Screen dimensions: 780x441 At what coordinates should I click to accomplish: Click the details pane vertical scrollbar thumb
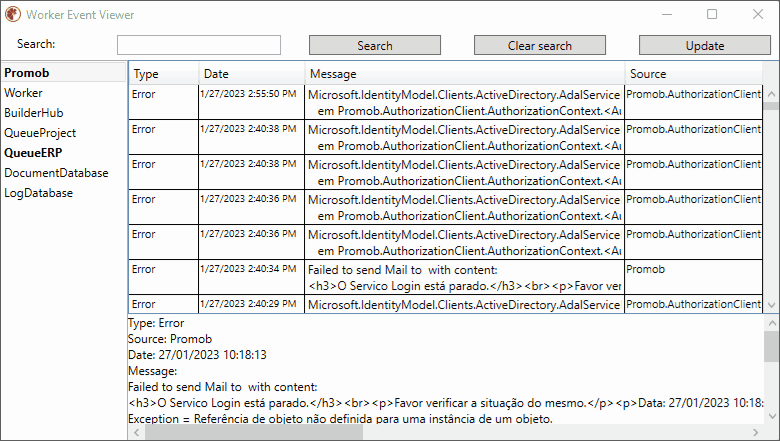tap(772, 347)
